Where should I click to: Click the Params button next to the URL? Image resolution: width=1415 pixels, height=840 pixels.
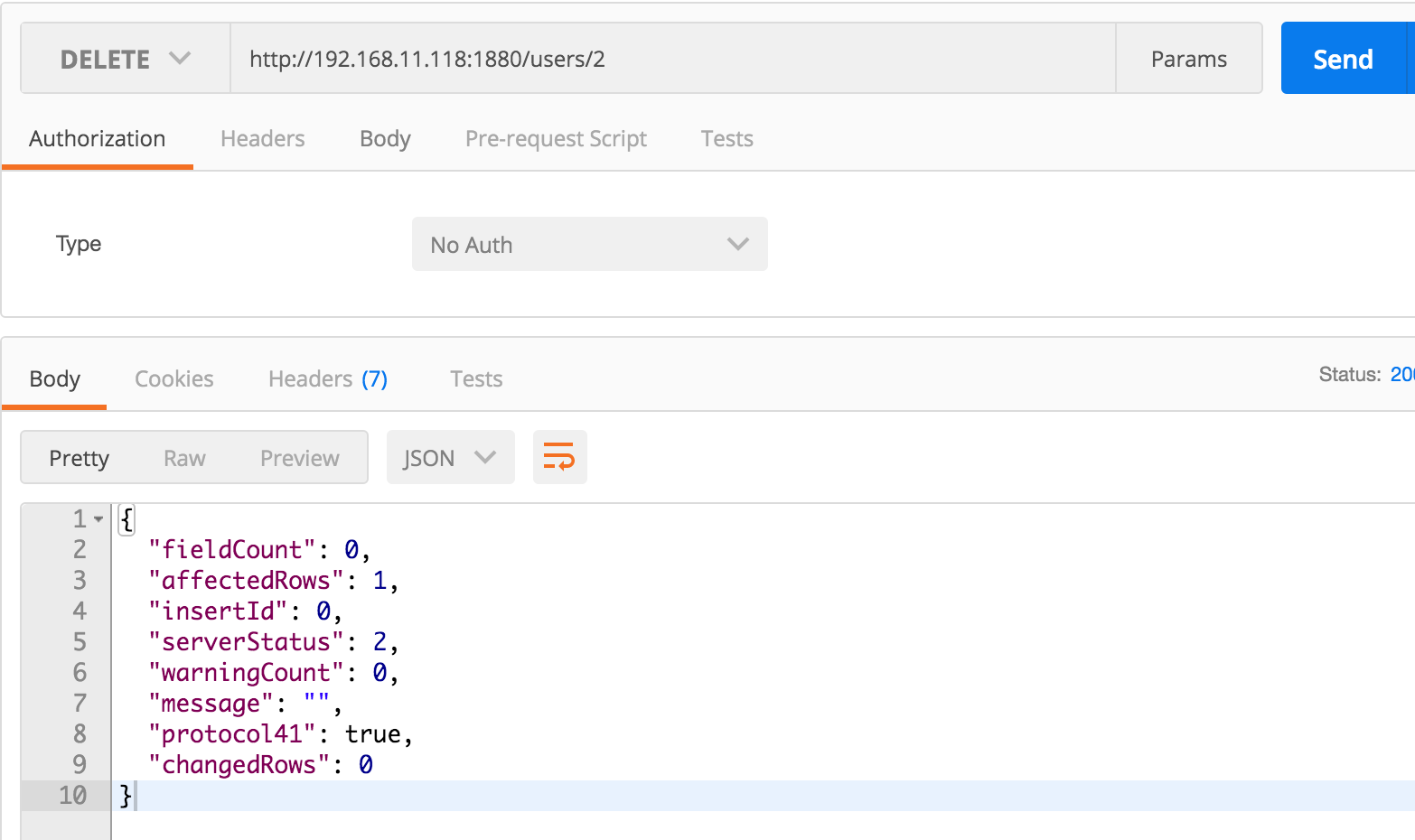1188,58
